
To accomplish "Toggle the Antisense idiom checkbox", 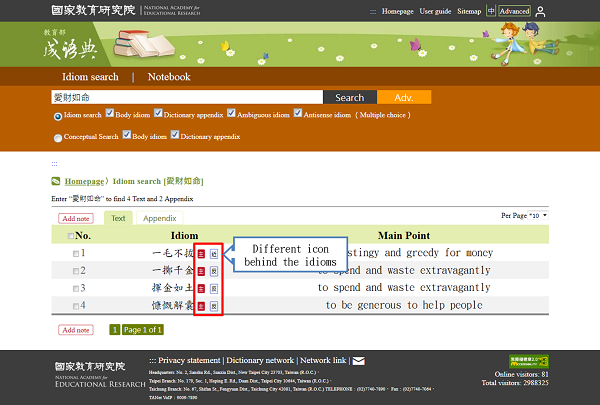I will pyautogui.click(x=296, y=114).
